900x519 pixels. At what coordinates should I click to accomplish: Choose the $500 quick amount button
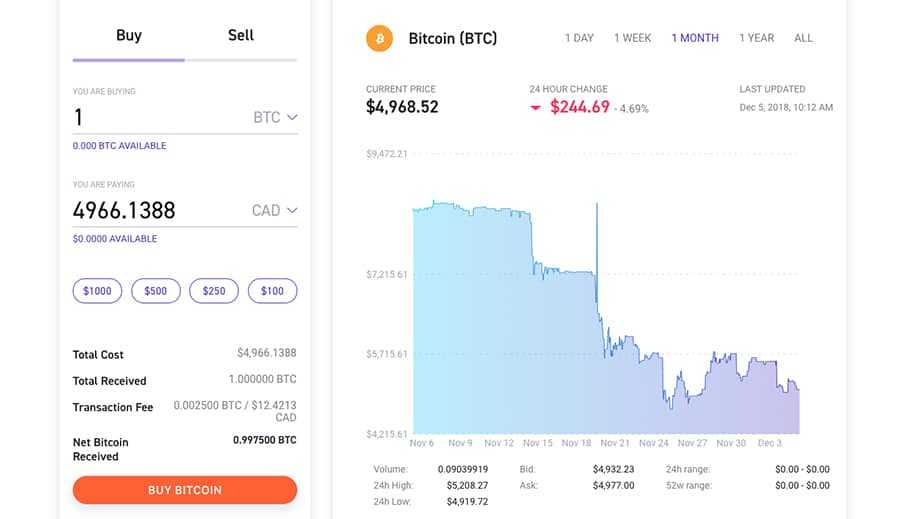click(x=156, y=291)
